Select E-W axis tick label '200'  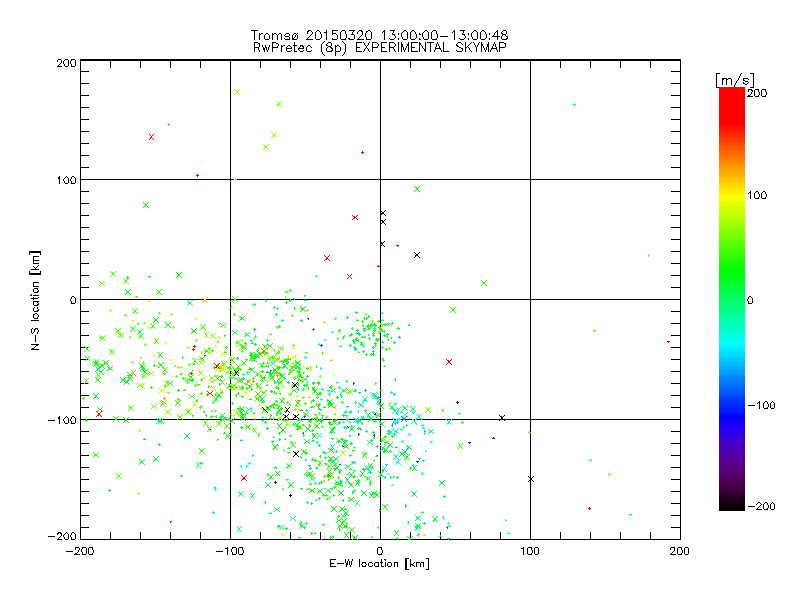click(680, 551)
